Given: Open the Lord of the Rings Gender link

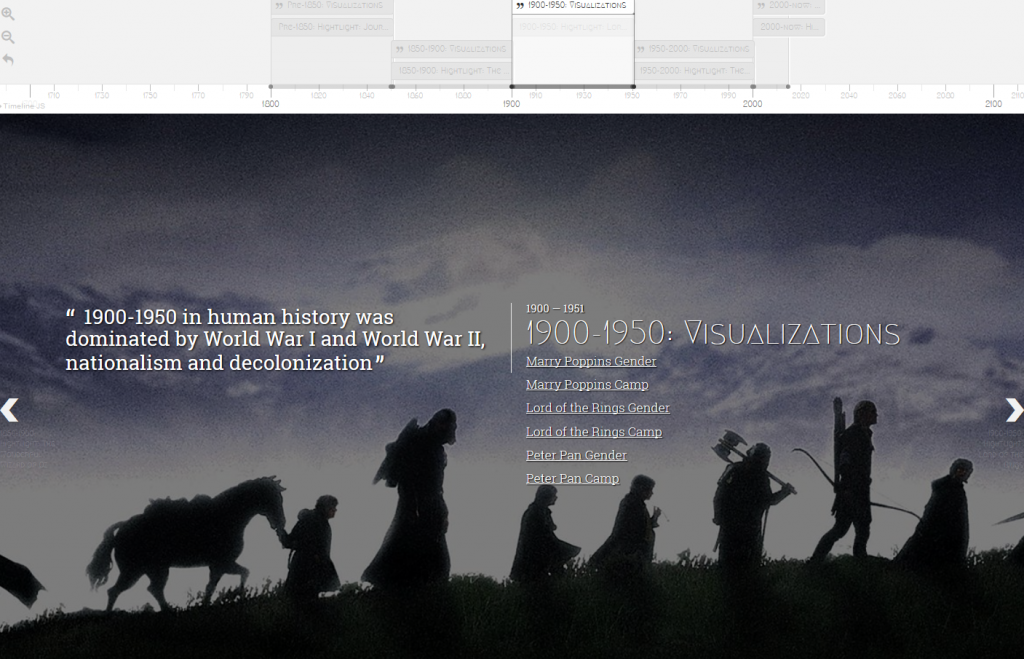Looking at the screenshot, I should click(x=598, y=408).
